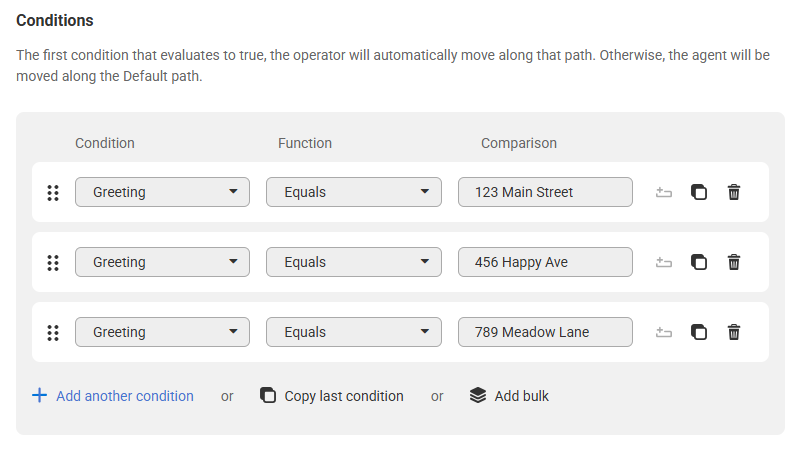Click the insert-row icon beside 456 Happy Ave
This screenshot has height=454, width=799.
[x=663, y=262]
